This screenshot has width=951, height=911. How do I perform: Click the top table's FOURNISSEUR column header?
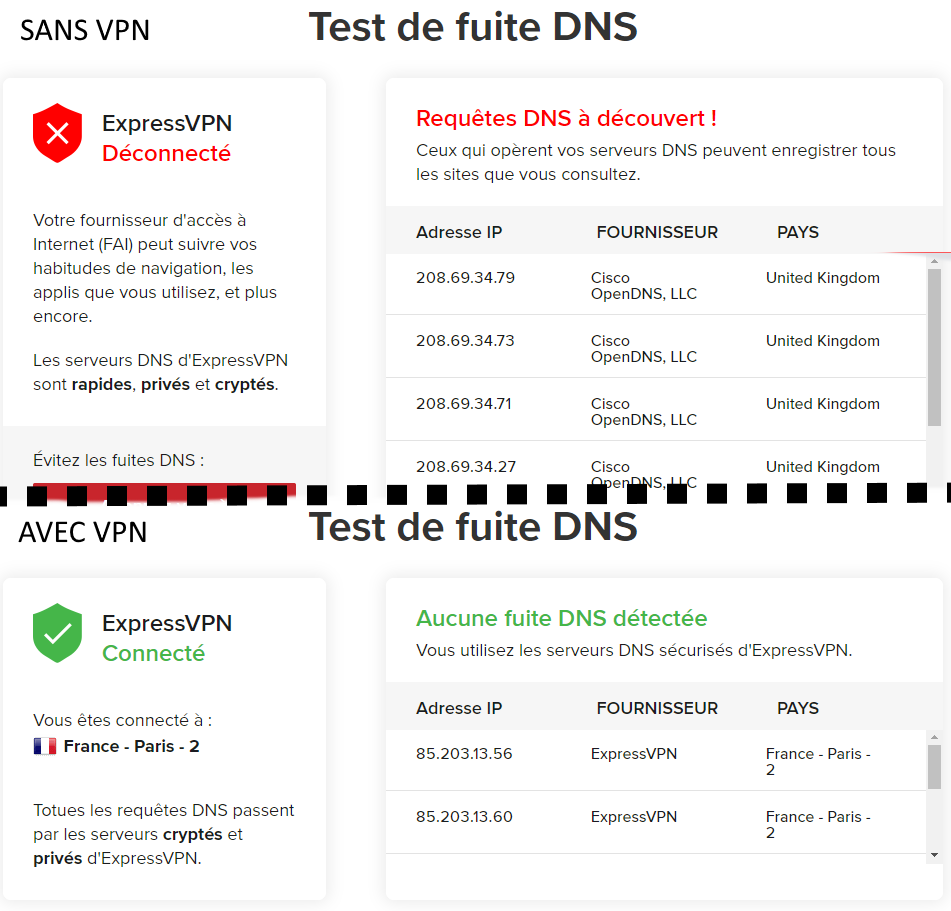click(657, 232)
